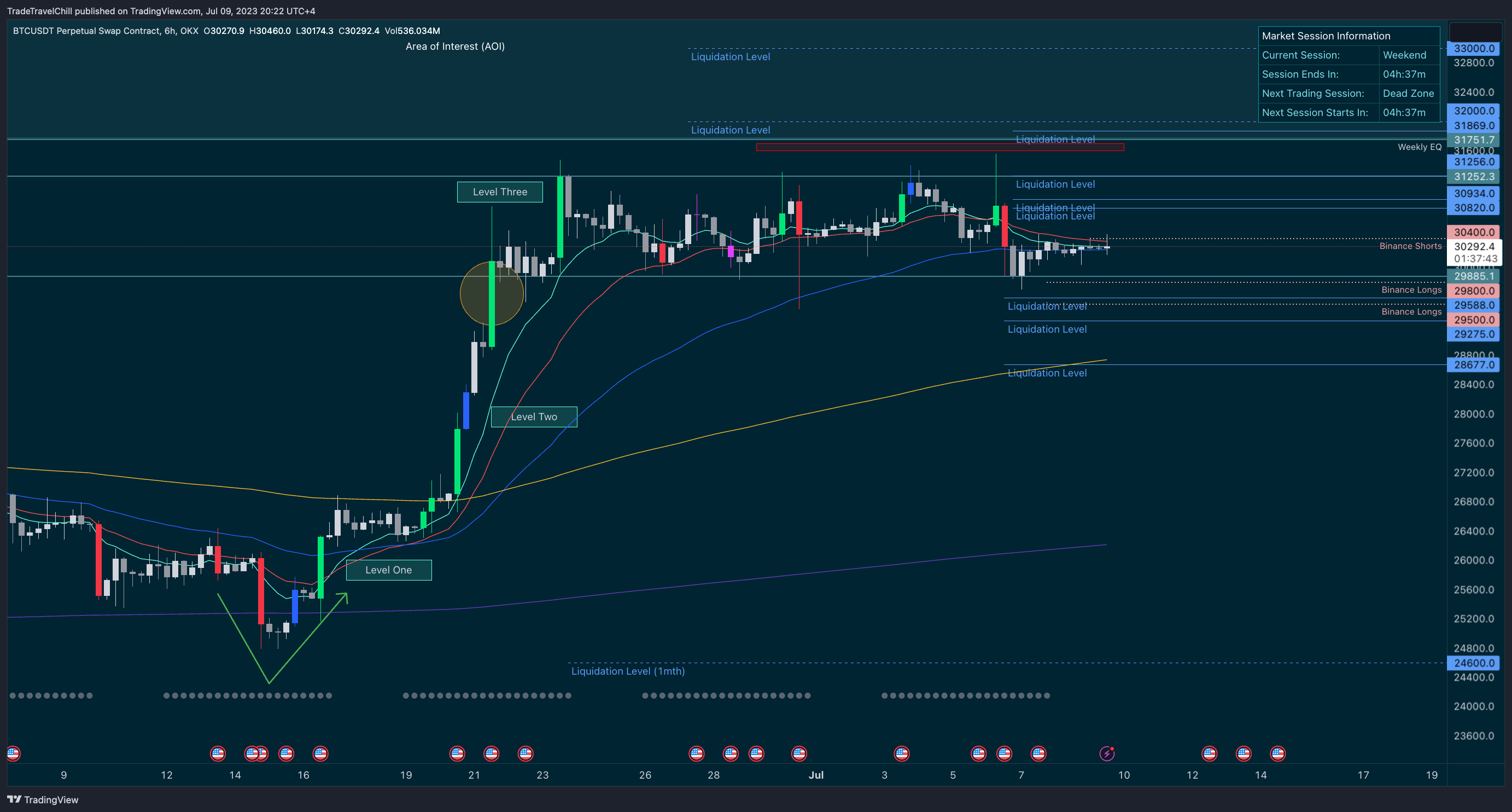The height and width of the screenshot is (812, 1512).
Task: Click the 24600.0 price label
Action: click(1473, 663)
